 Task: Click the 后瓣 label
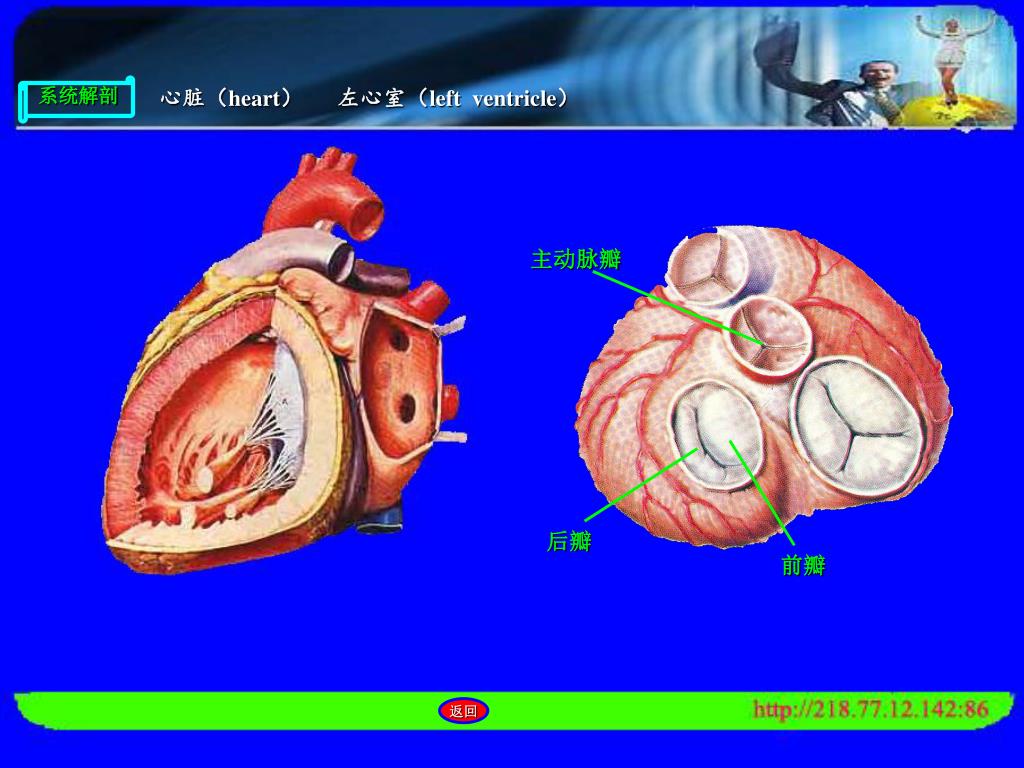(x=569, y=541)
